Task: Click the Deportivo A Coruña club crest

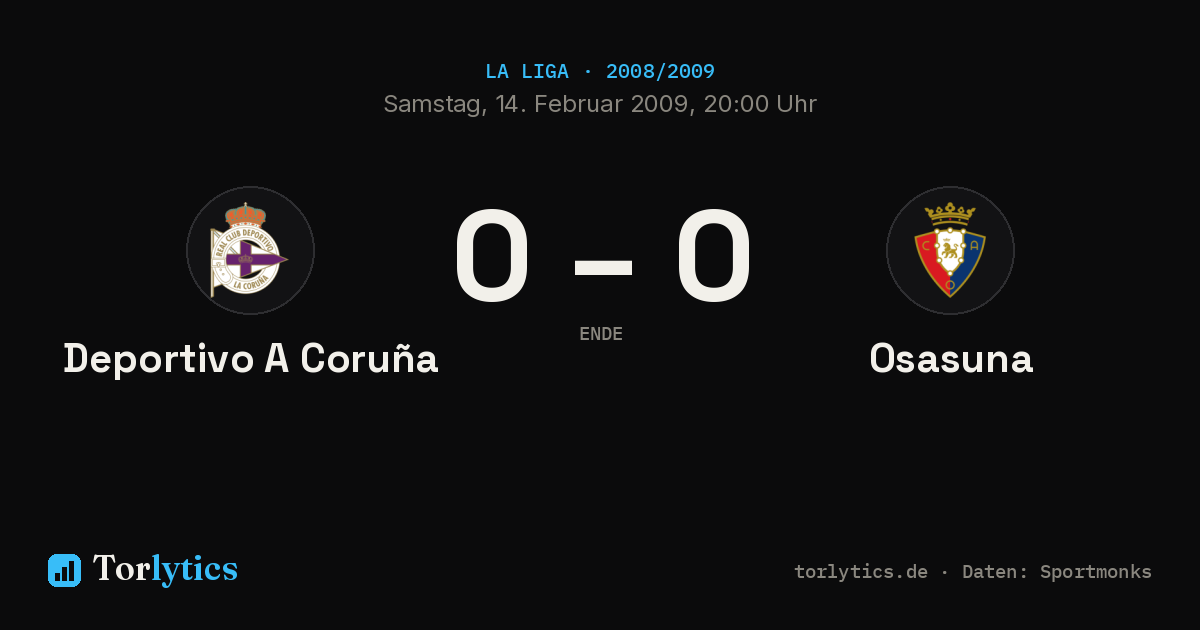Action: click(x=250, y=250)
